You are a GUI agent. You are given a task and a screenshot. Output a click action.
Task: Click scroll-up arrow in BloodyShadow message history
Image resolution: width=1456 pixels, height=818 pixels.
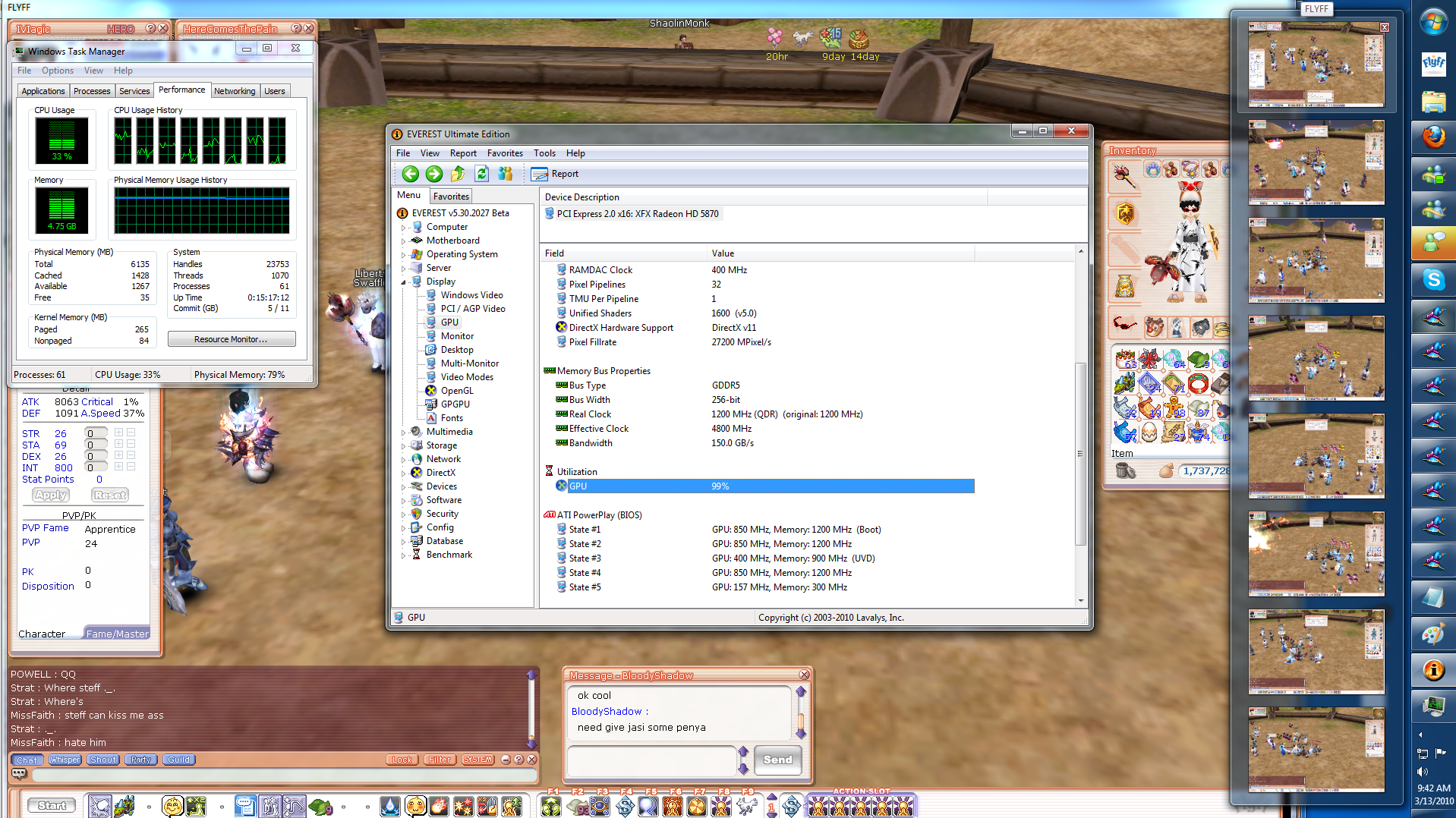coord(800,692)
